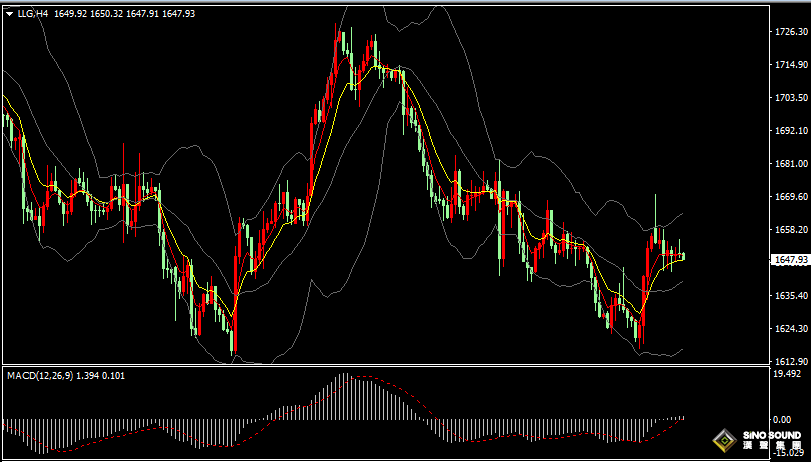Screen dimensions: 811x462
Task: Select the current price tag 1647.93
Action: (x=790, y=260)
